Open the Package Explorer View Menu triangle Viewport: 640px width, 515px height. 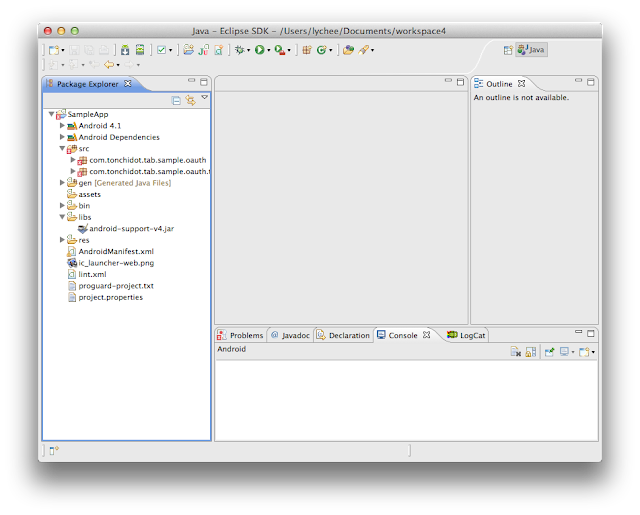tap(204, 98)
